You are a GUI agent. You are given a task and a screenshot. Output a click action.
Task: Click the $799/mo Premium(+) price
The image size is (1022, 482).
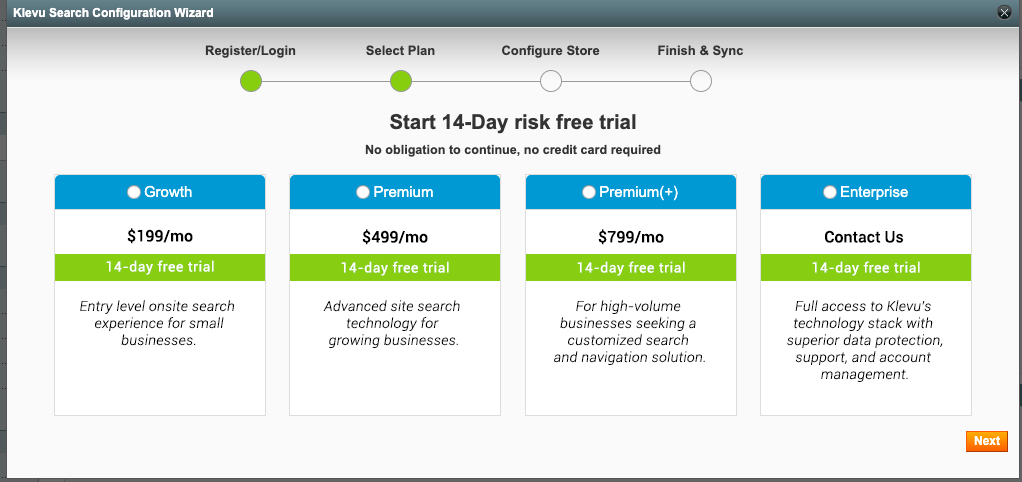[631, 237]
